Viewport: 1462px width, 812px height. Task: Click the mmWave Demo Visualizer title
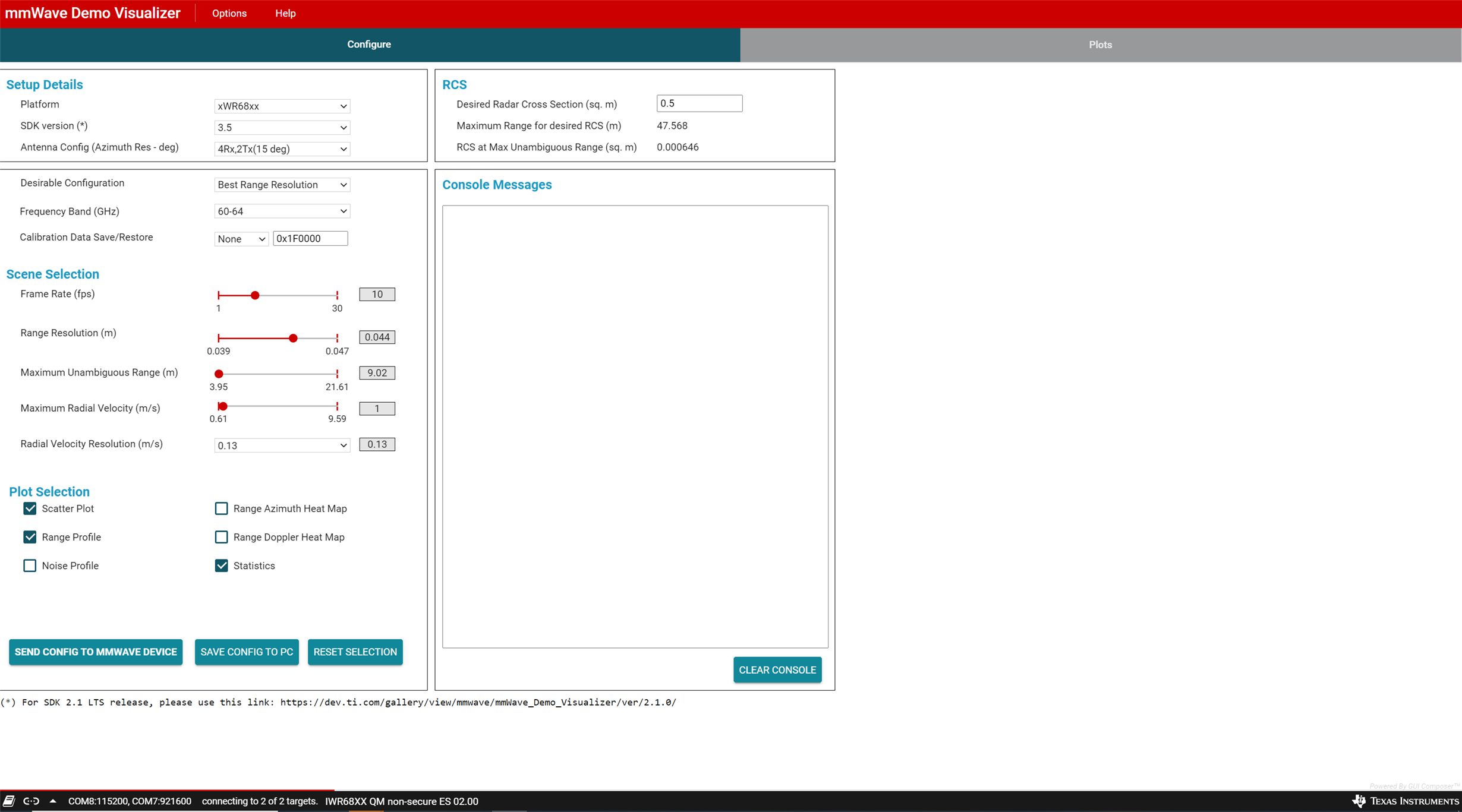[x=93, y=13]
